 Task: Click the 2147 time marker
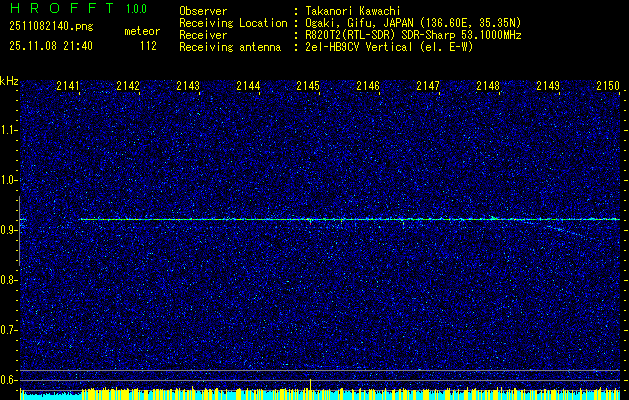428,86
